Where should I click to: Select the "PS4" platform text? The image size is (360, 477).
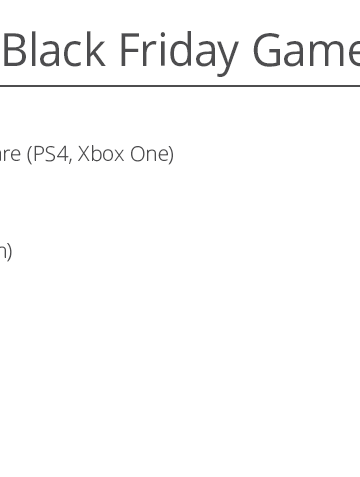pyautogui.click(x=50, y=154)
